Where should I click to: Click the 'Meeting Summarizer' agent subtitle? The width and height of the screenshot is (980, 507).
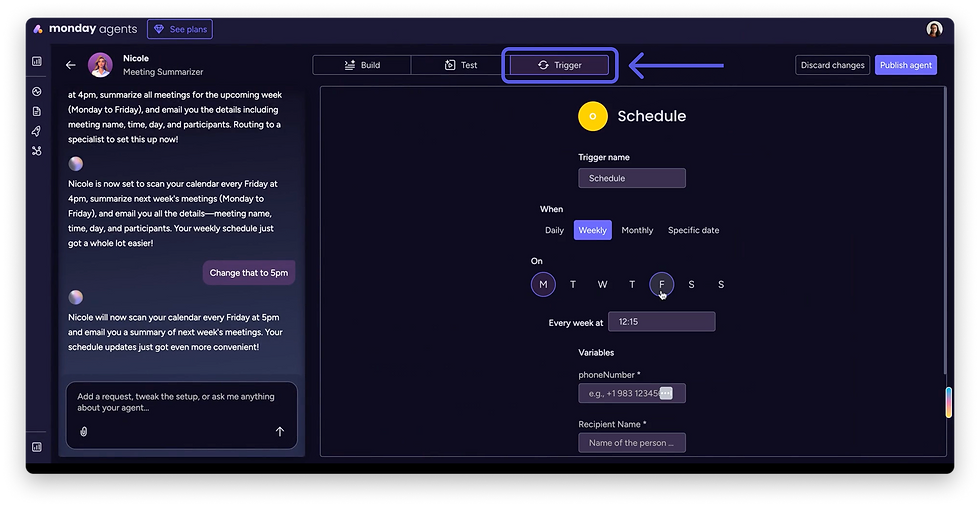pos(163,72)
